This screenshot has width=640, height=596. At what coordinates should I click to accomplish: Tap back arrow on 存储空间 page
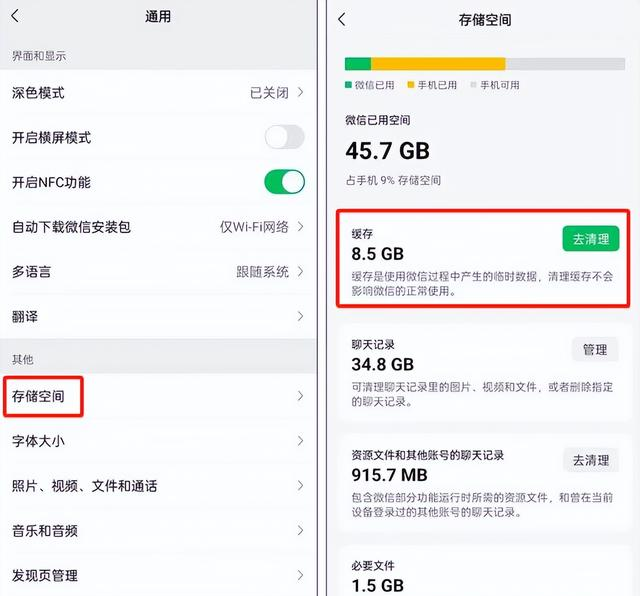coord(342,19)
